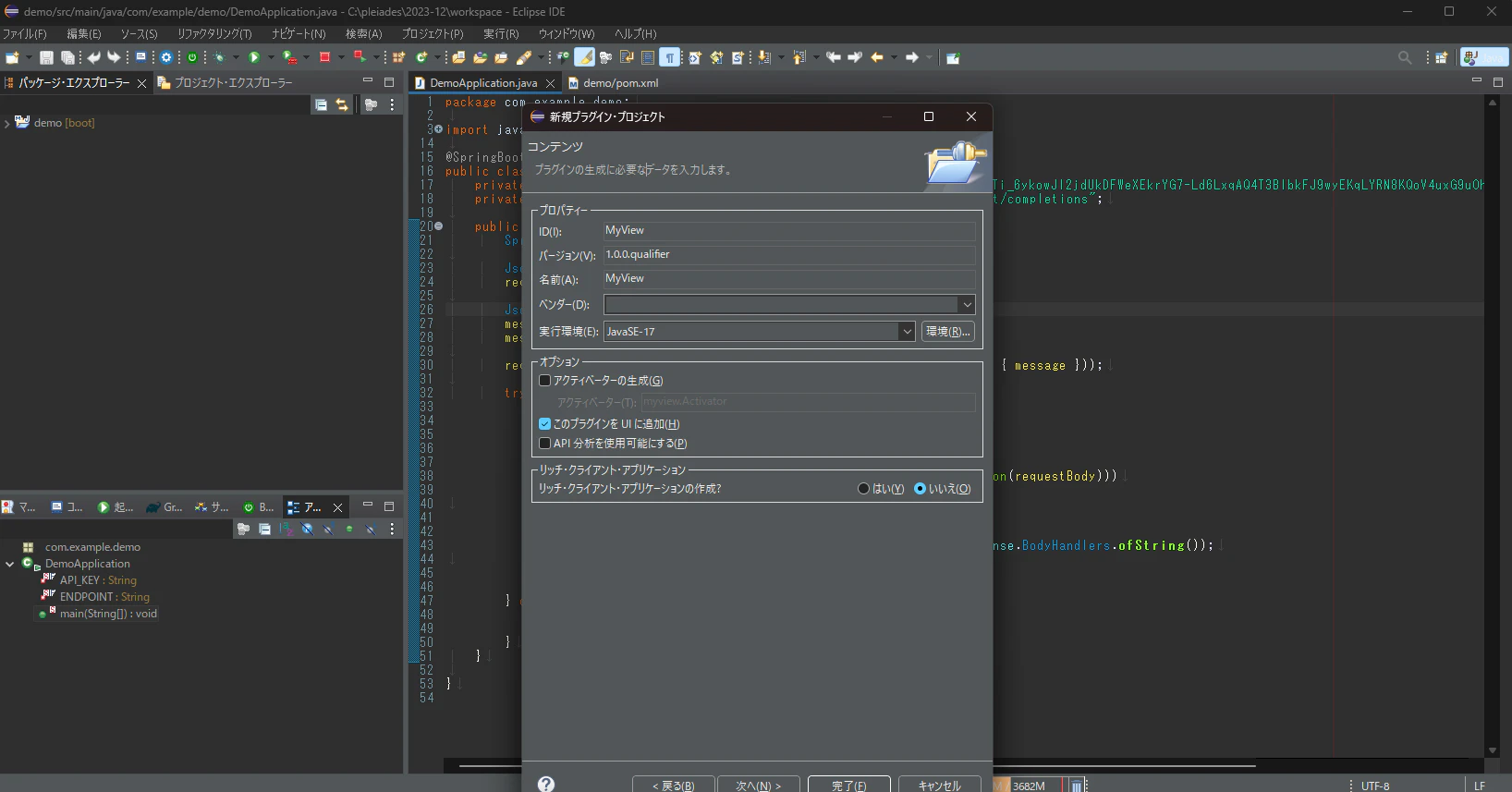
Task: Uncheck the add this plugin to UI checkbox
Action: click(544, 424)
